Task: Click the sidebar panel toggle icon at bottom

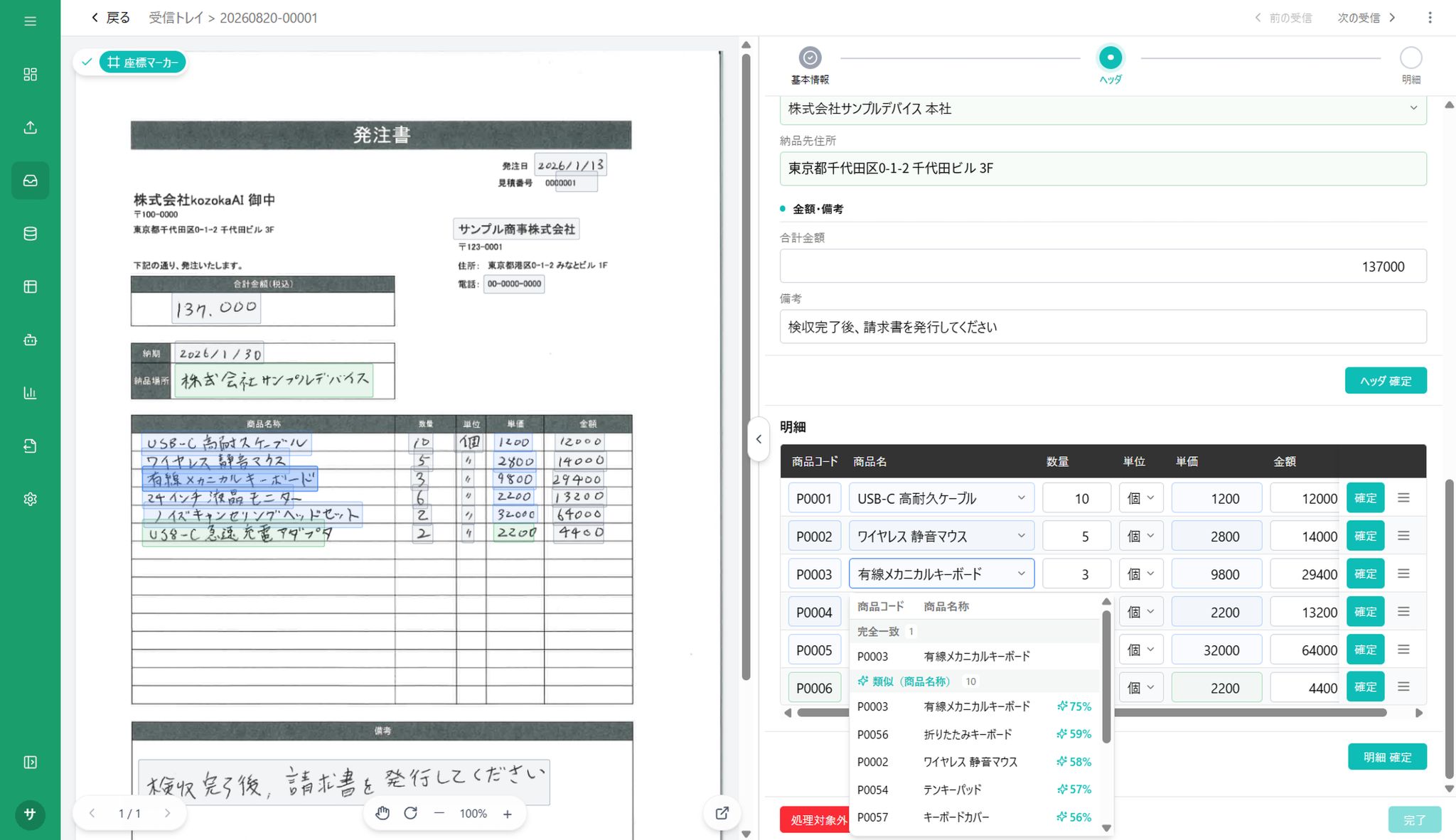Action: tap(30, 762)
